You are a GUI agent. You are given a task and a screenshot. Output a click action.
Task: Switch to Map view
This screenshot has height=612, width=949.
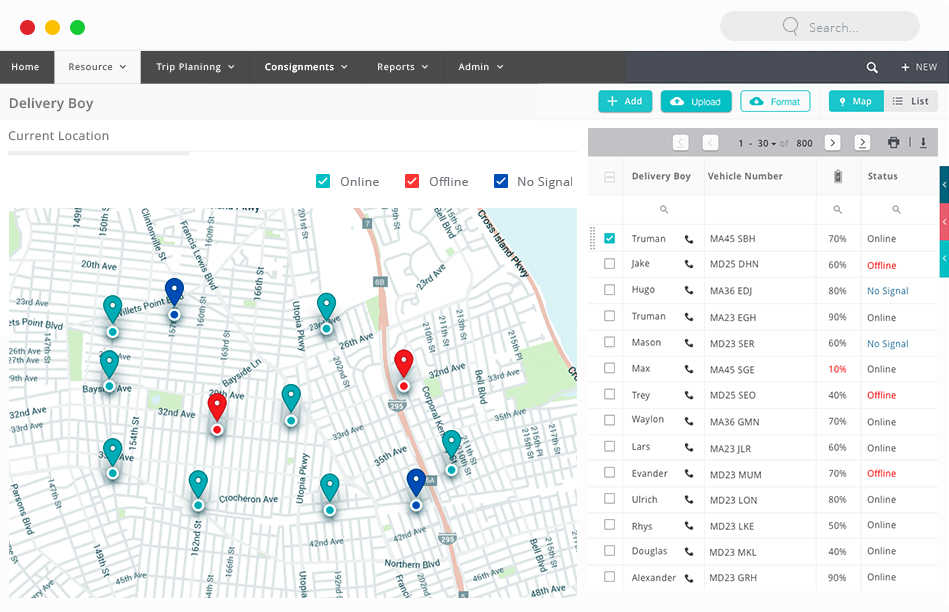point(856,102)
